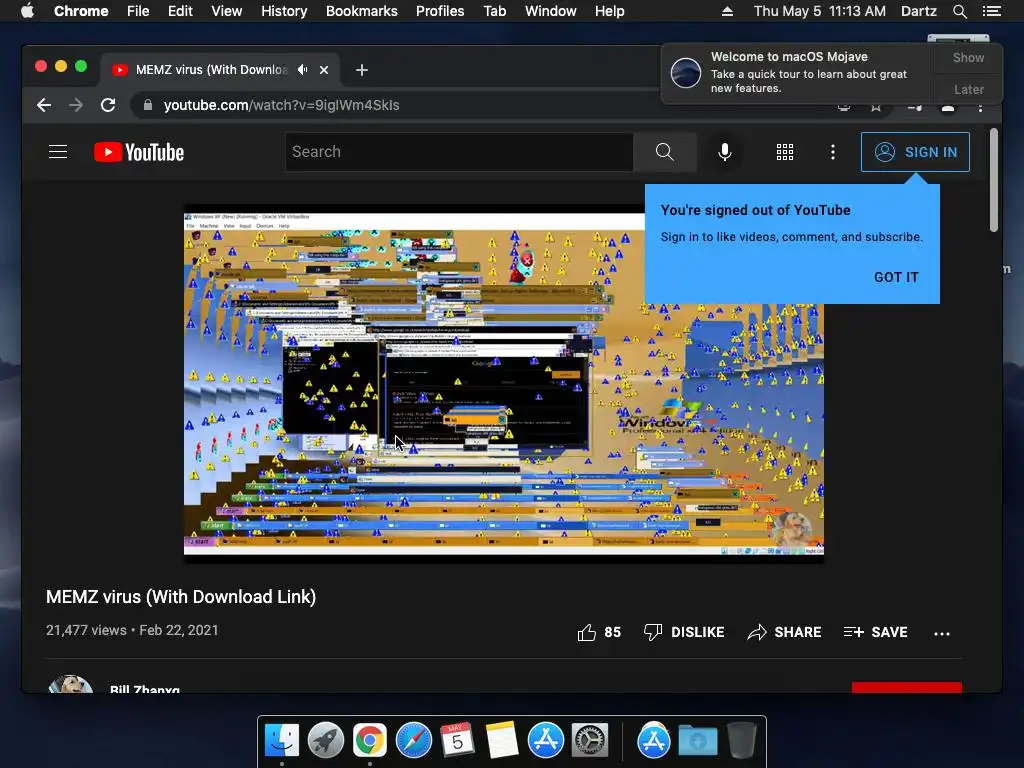Click the browser forward arrow

click(x=76, y=105)
